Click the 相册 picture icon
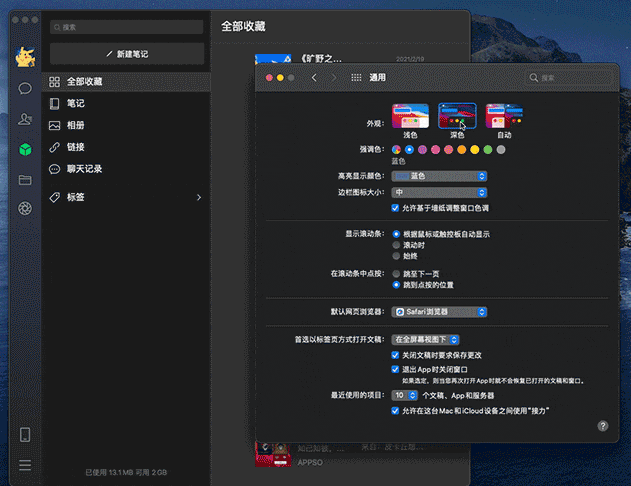The height and width of the screenshot is (486, 631). (x=54, y=125)
